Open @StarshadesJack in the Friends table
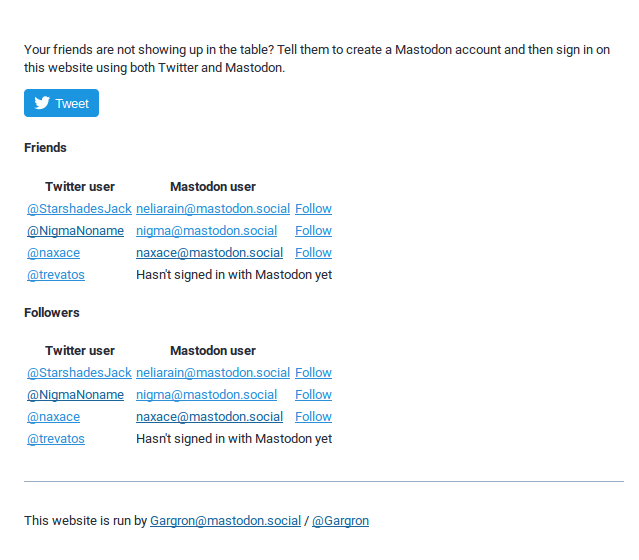 79,209
